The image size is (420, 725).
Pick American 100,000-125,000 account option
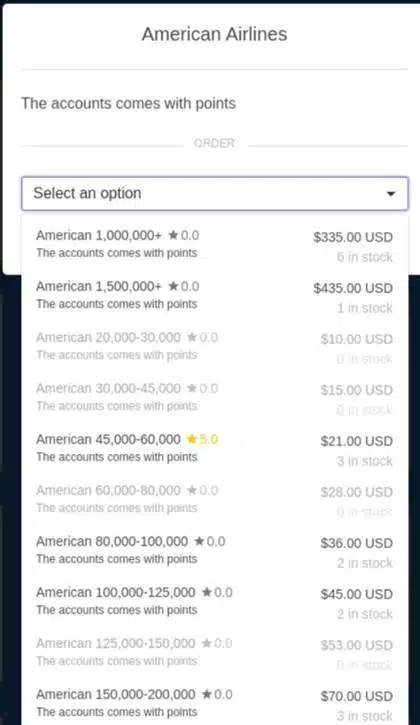215,602
